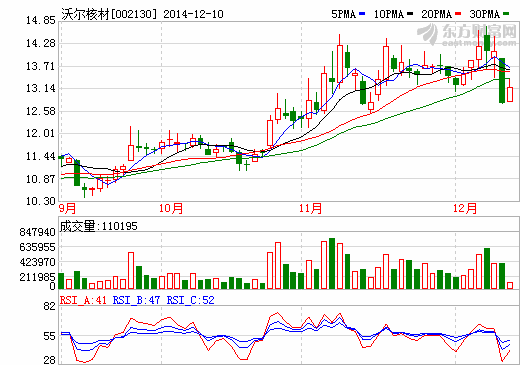The width and height of the screenshot is (520, 365).
Task: Click the date 2014-12-10 in the title
Action: [193, 14]
